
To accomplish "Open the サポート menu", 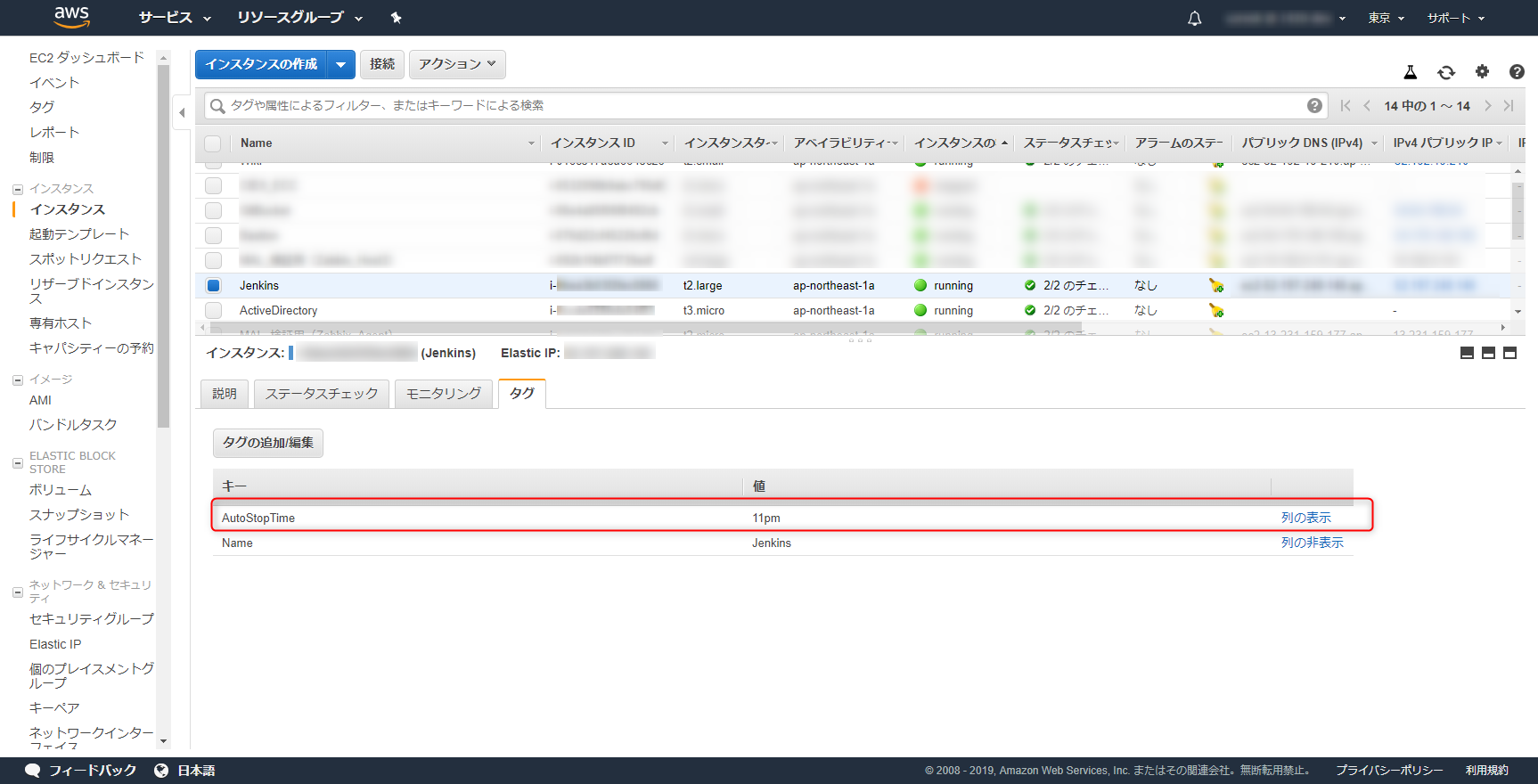I will tap(1455, 18).
